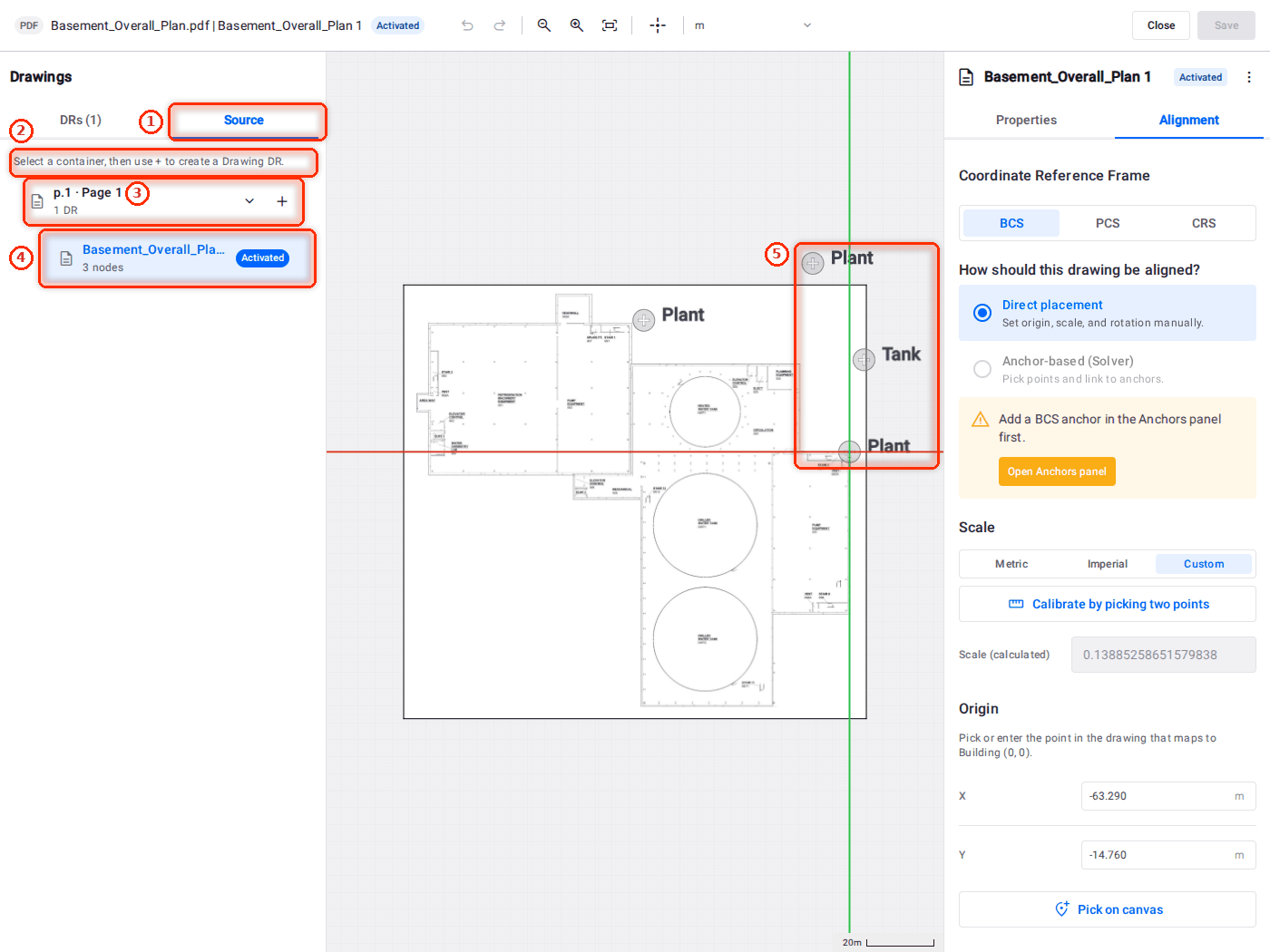The height and width of the screenshot is (952, 1270).
Task: Switch to the DRs (1) tab
Action: 81,120
